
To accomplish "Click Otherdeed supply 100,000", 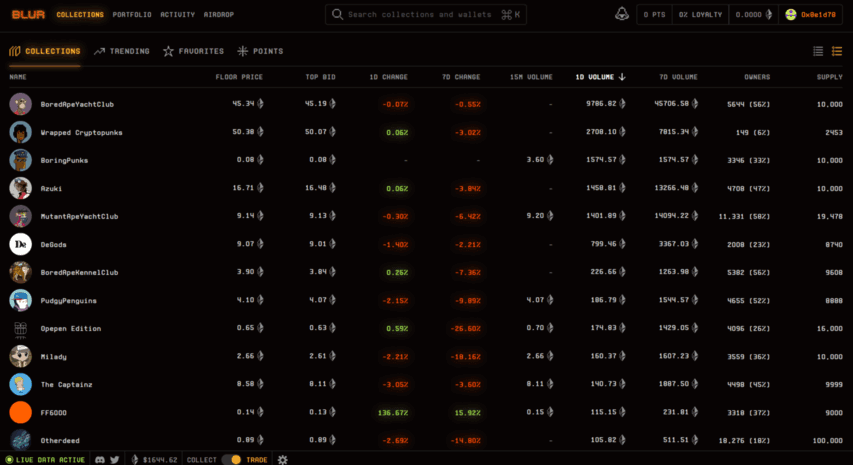I will click(827, 441).
